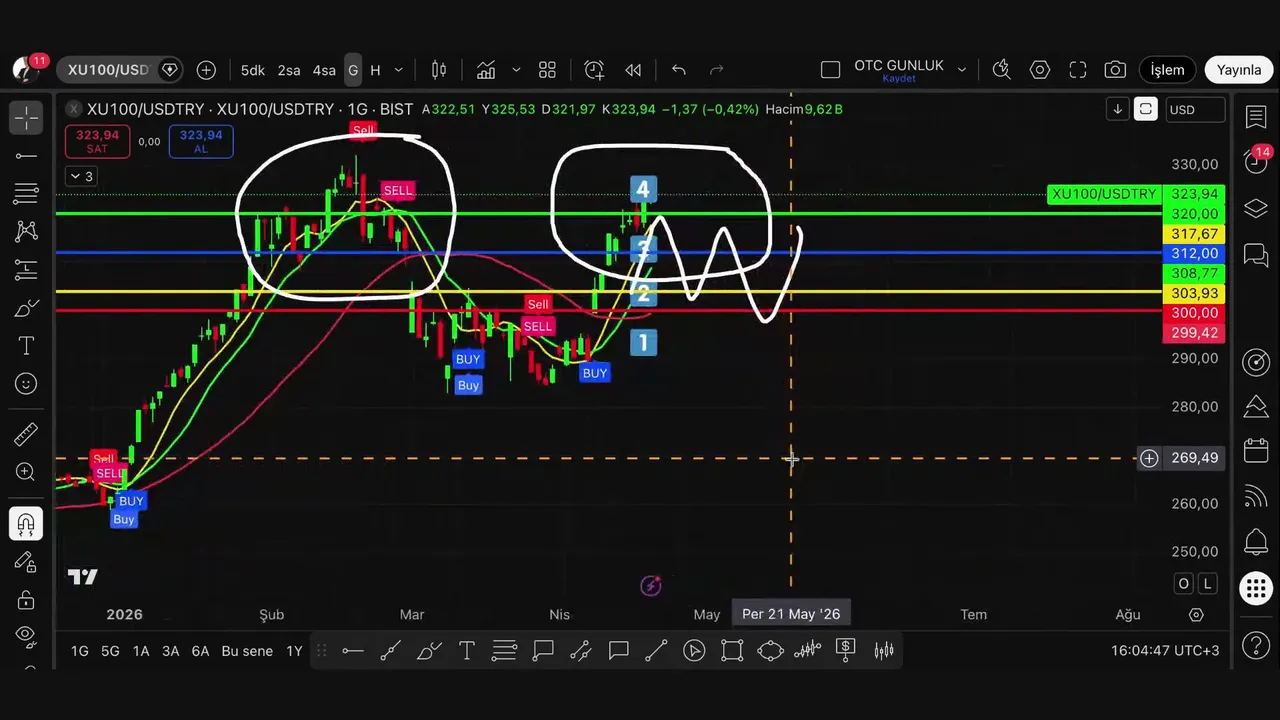Undo the last chart action
1280x720 pixels.
(x=679, y=70)
